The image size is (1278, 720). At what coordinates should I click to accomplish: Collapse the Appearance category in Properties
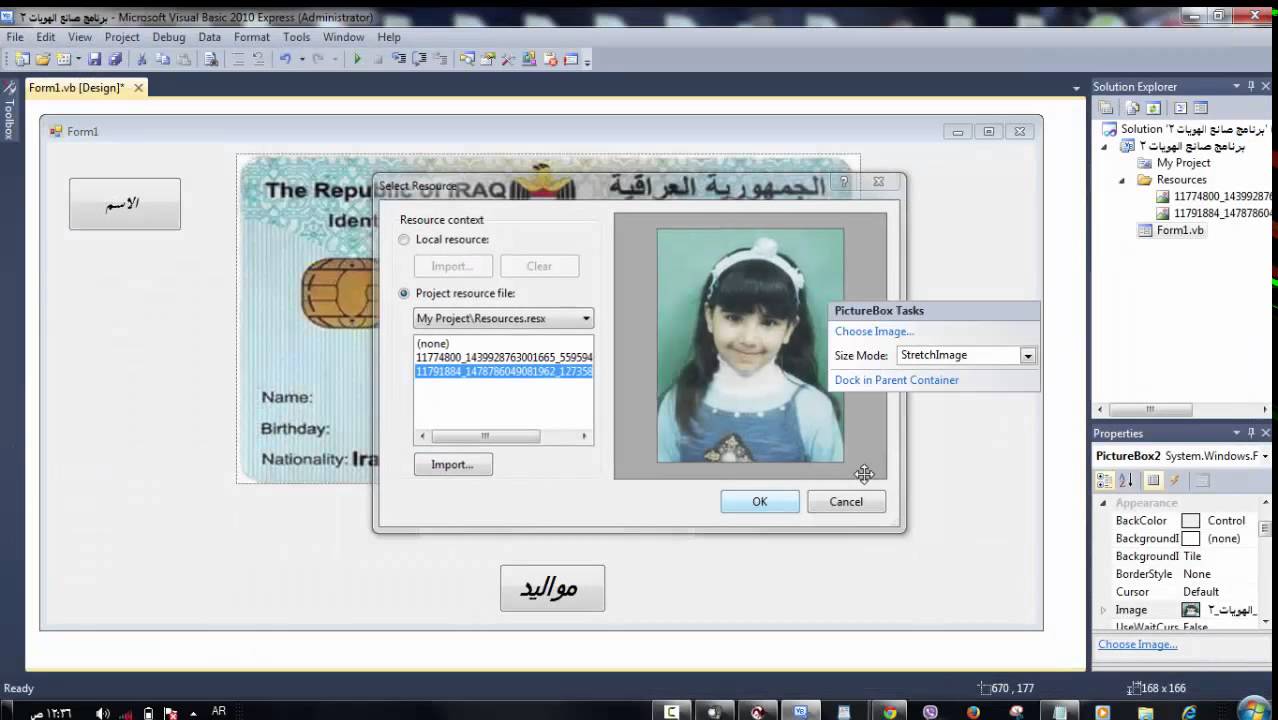coord(1103,503)
